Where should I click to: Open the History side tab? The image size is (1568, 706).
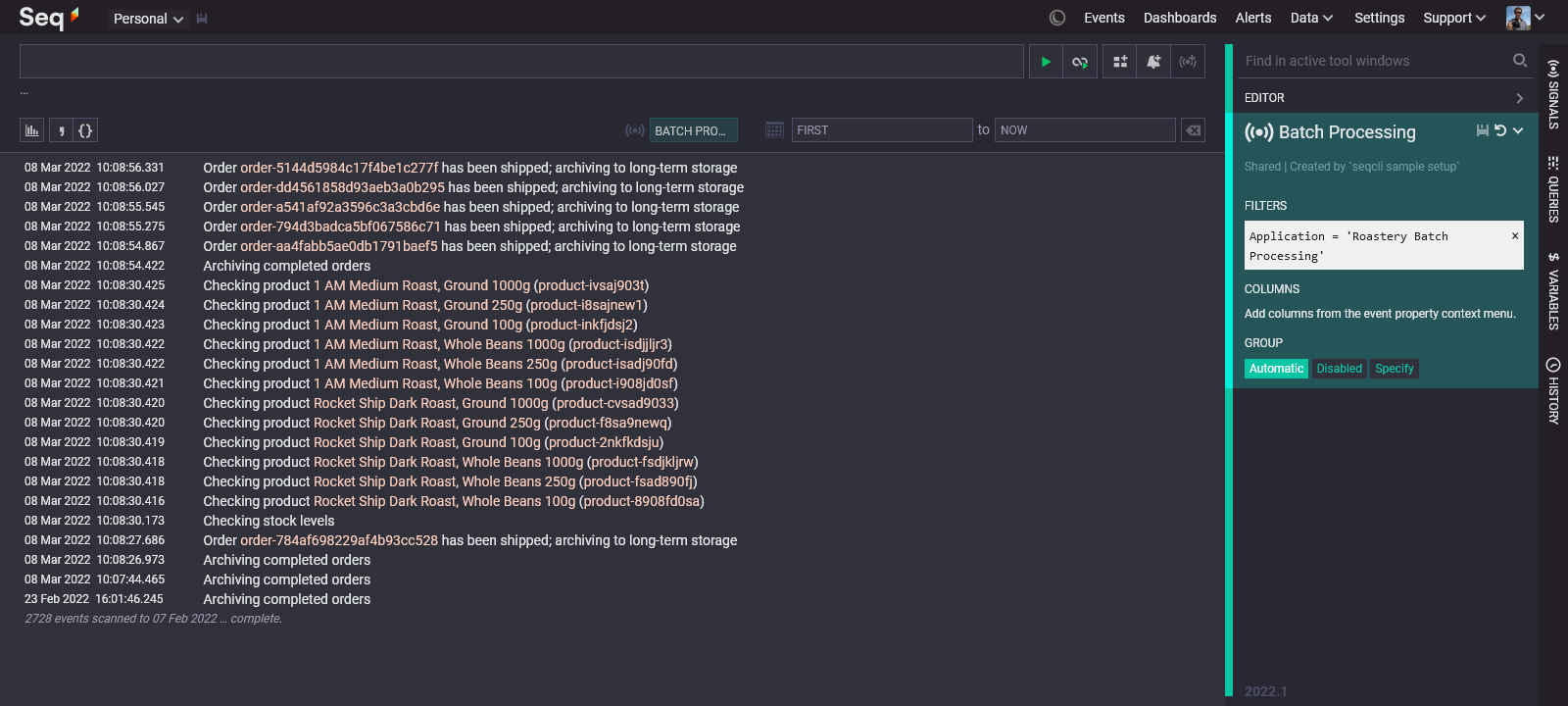coord(1553,390)
